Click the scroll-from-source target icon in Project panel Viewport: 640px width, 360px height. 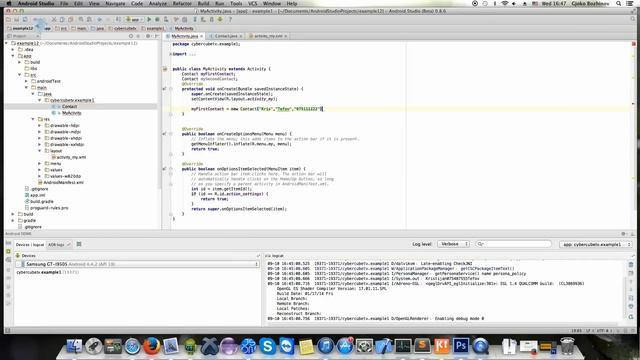131,36
